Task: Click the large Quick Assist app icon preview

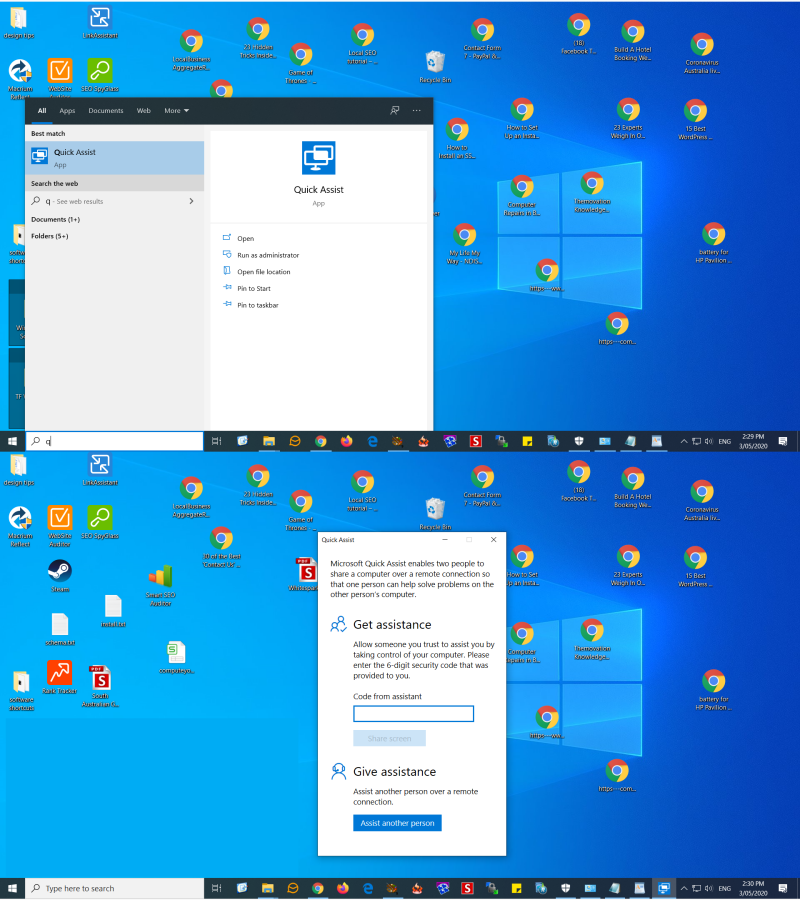Action: click(319, 158)
